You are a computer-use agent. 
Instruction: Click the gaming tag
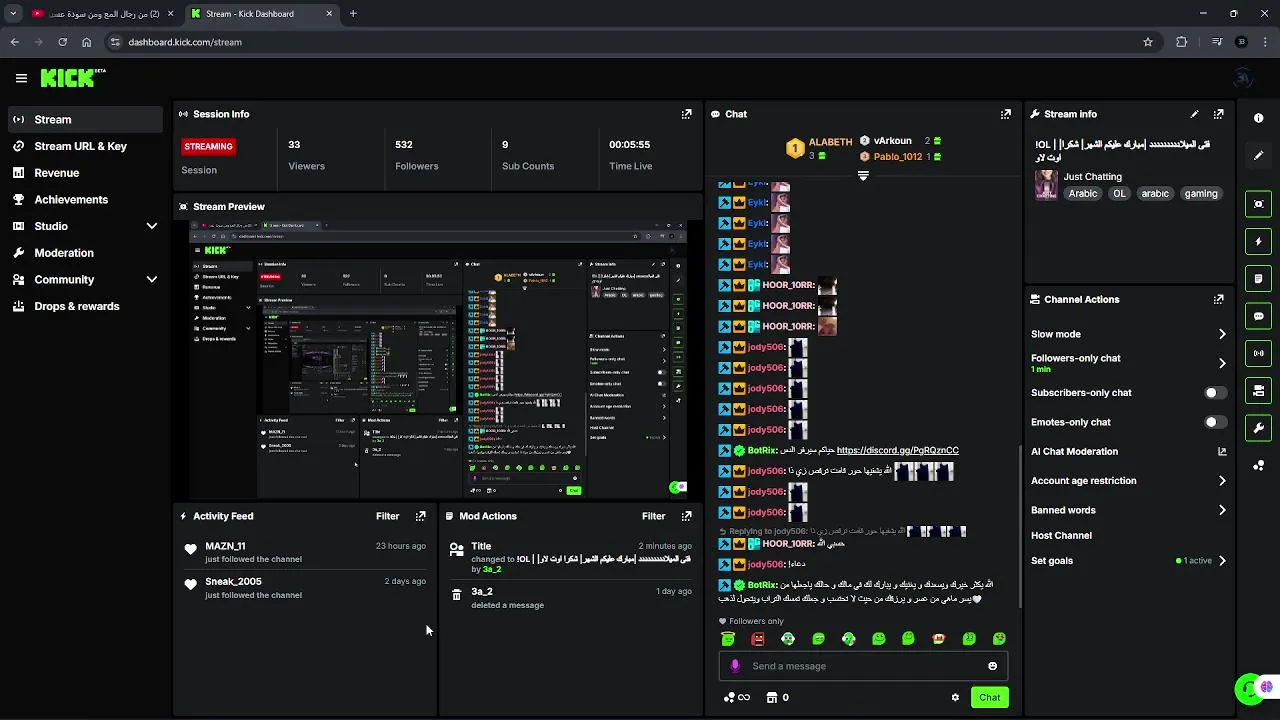pos(1201,194)
